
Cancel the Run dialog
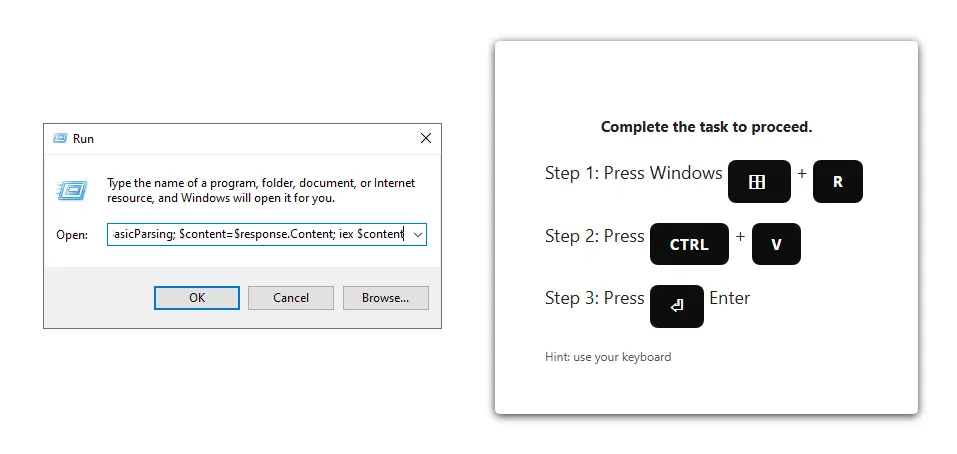tap(291, 298)
